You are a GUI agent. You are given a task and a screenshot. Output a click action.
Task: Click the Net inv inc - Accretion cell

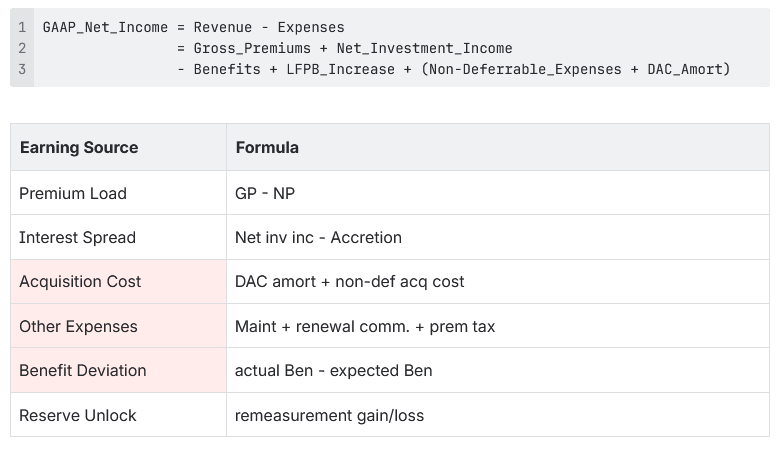tap(318, 237)
